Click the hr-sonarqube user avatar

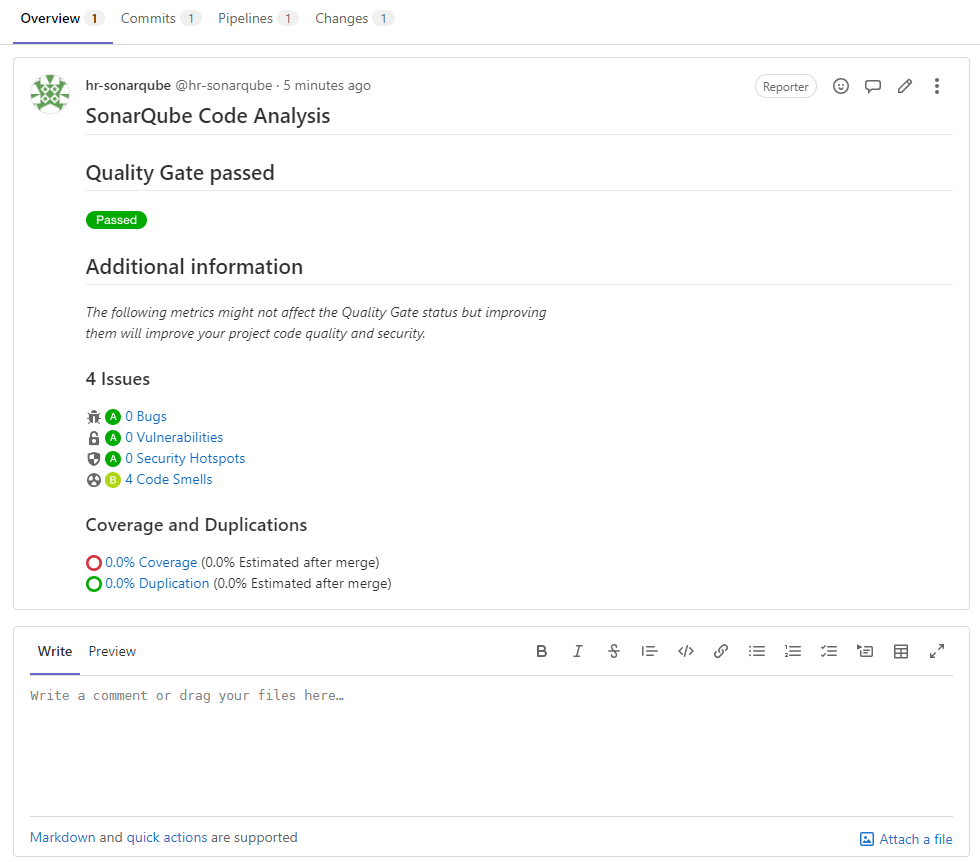(x=50, y=94)
